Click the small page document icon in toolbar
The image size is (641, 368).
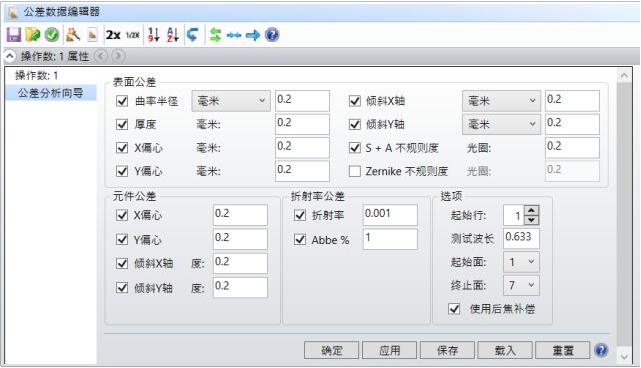(x=92, y=35)
